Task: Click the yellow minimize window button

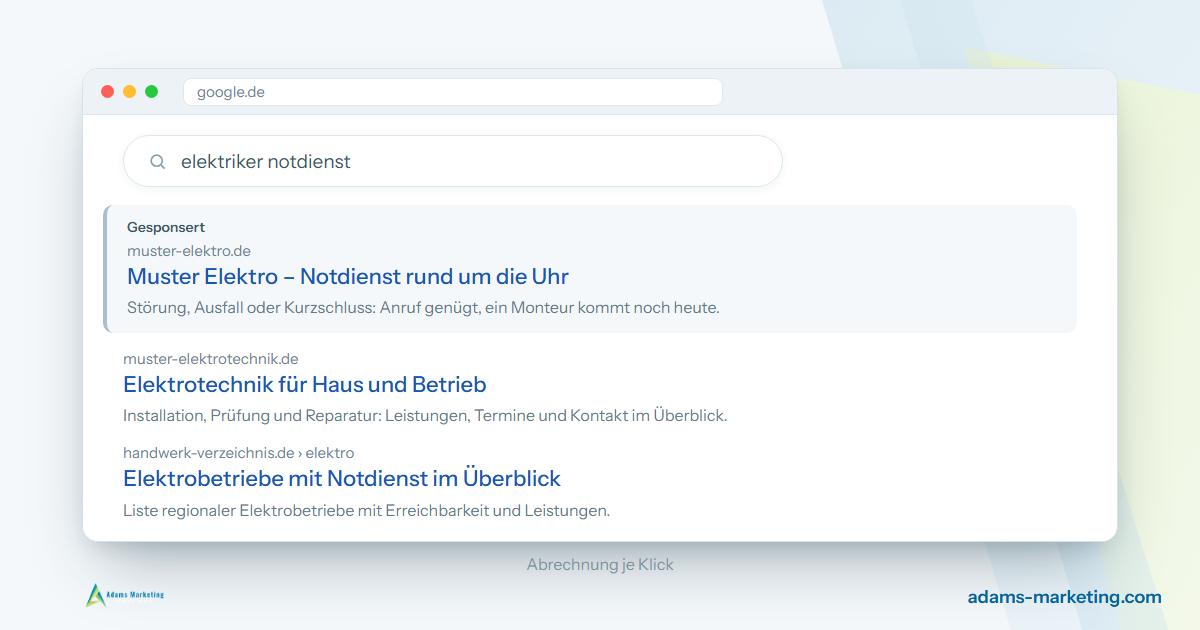Action: 130,92
